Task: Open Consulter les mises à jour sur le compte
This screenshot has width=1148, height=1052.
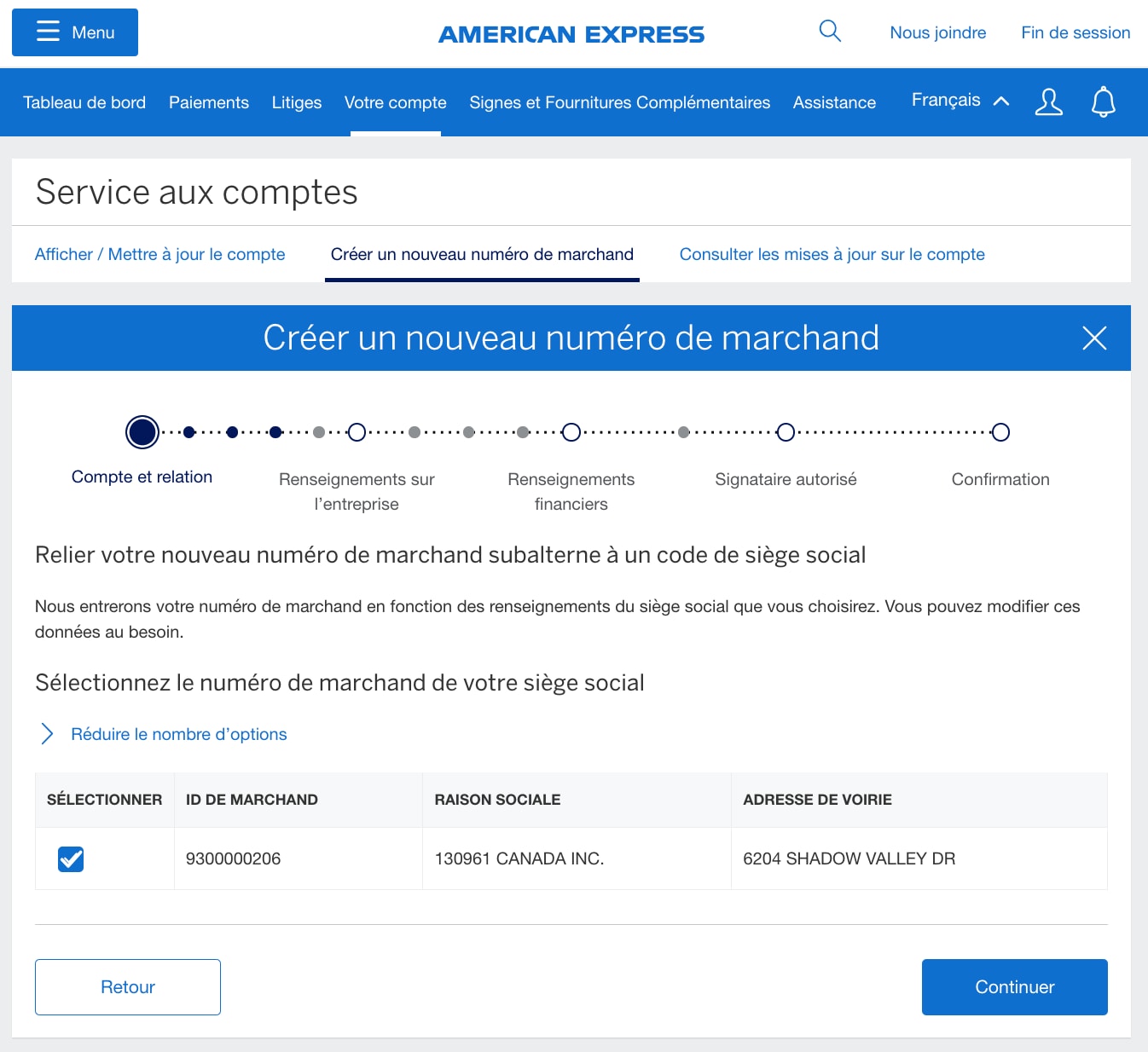Action: click(x=832, y=254)
